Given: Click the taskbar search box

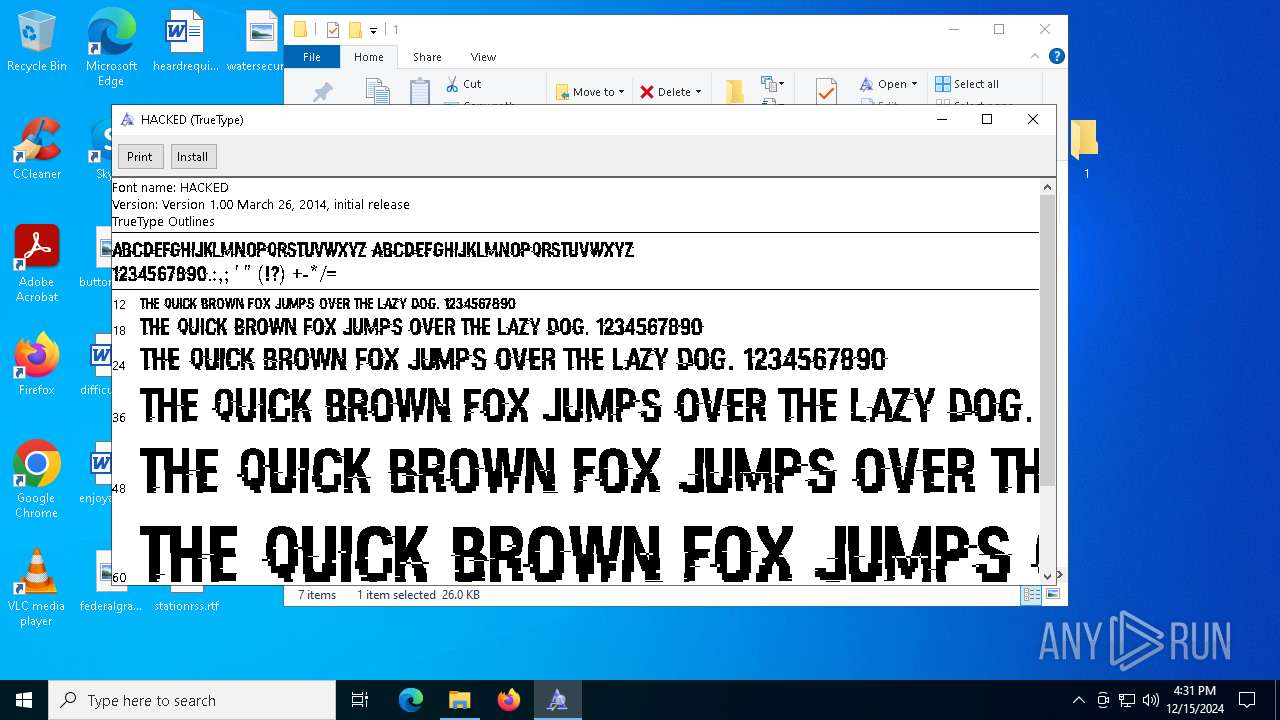Looking at the screenshot, I should tap(192, 700).
